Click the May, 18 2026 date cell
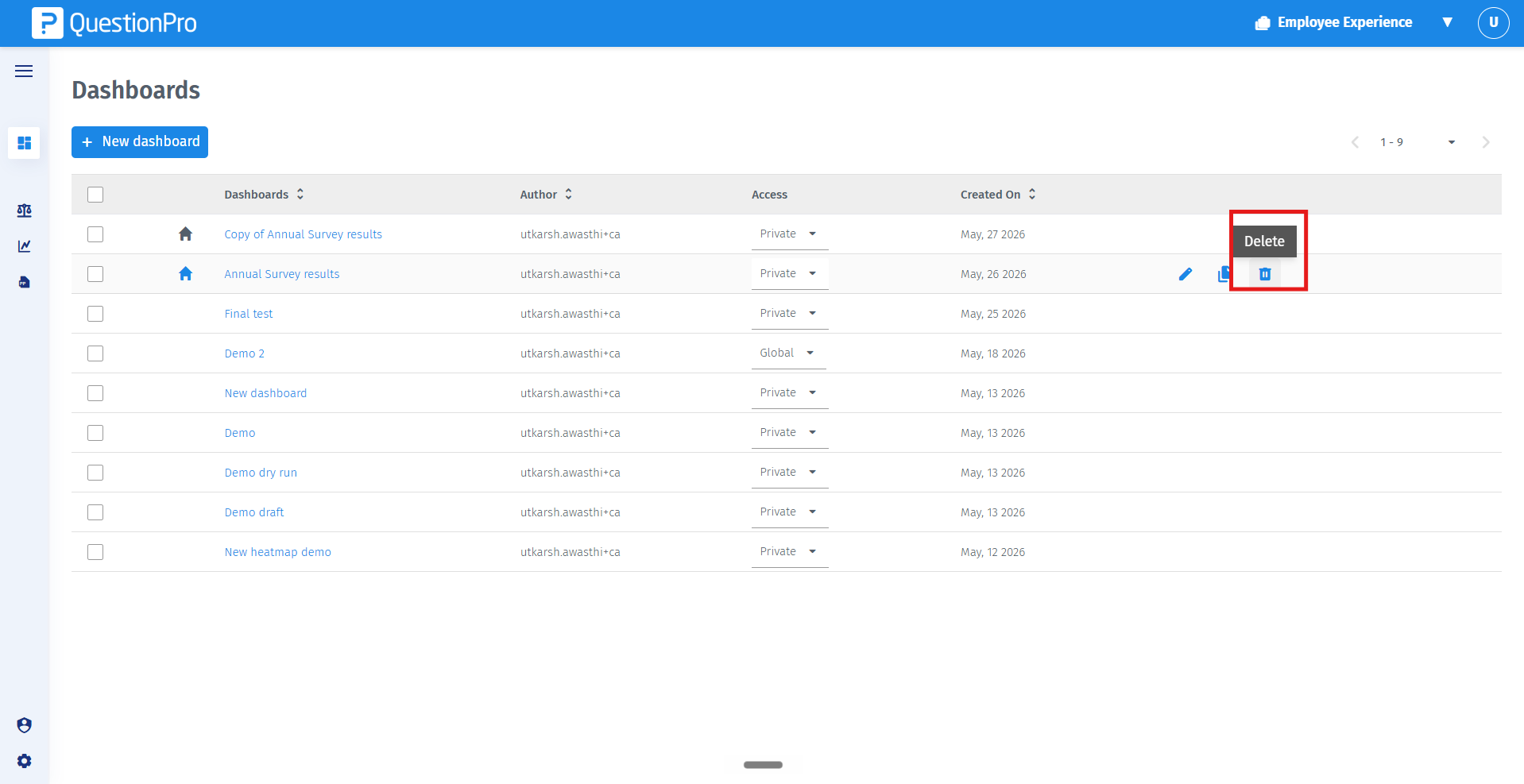This screenshot has height=784, width=1524. click(992, 353)
